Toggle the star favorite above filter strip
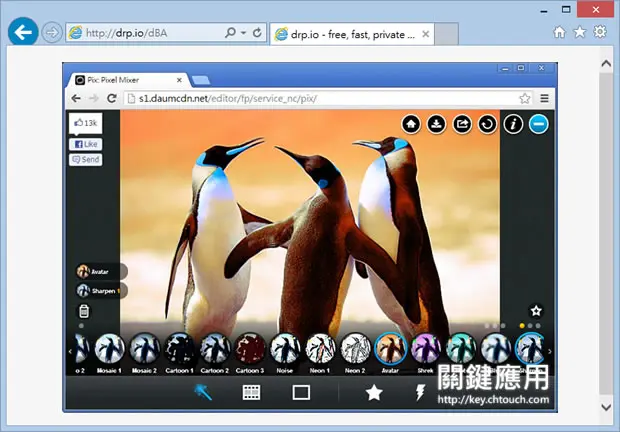 (x=536, y=311)
